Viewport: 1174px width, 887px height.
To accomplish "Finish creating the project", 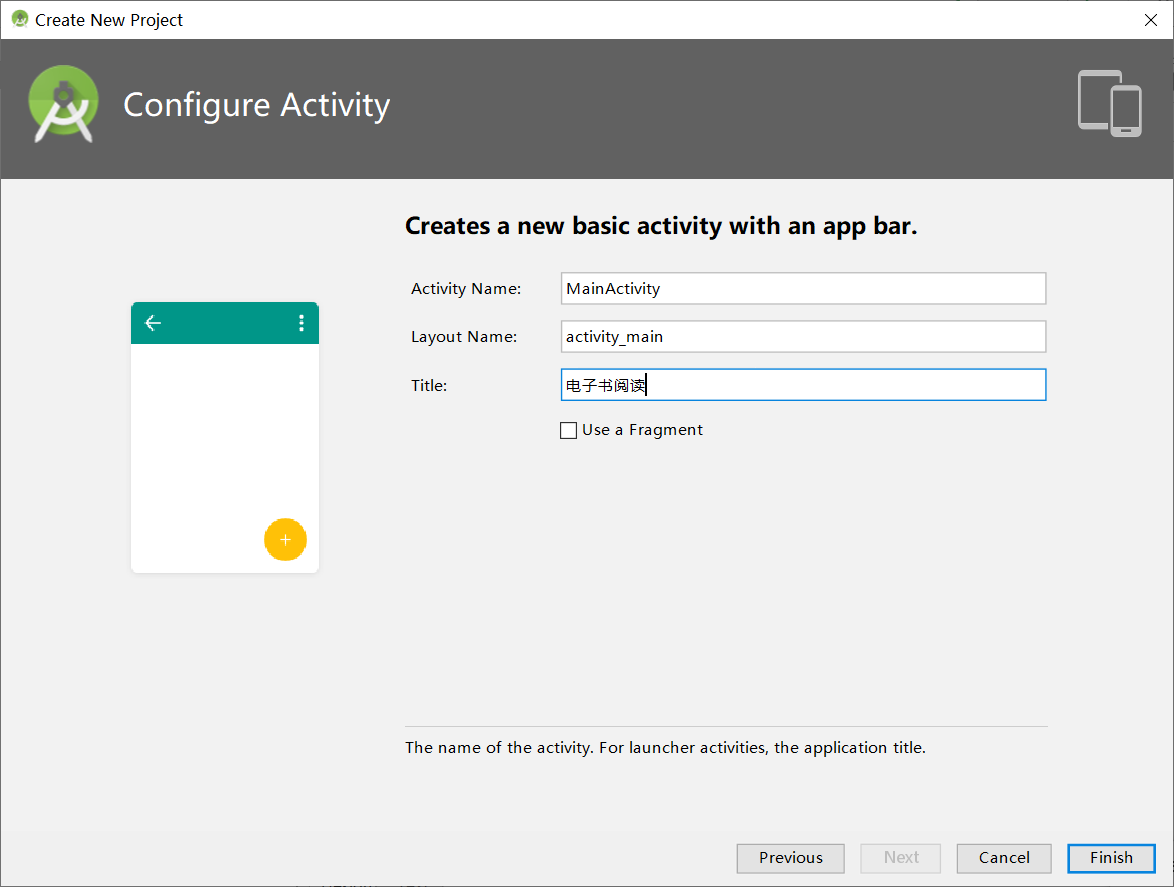I will [x=1111, y=858].
